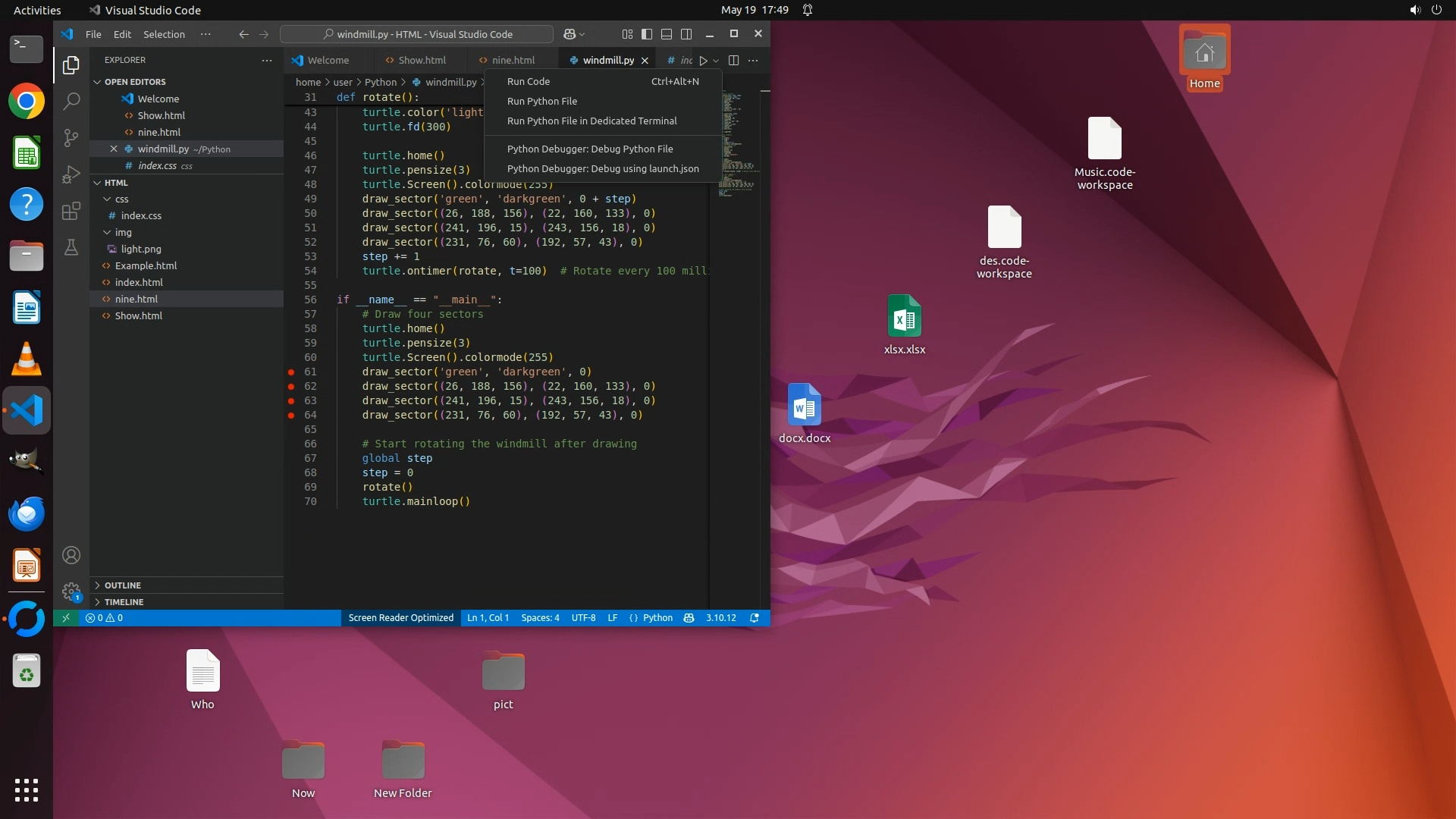The image size is (1456, 819).
Task: Select Run Python File menu entry
Action: (x=541, y=101)
